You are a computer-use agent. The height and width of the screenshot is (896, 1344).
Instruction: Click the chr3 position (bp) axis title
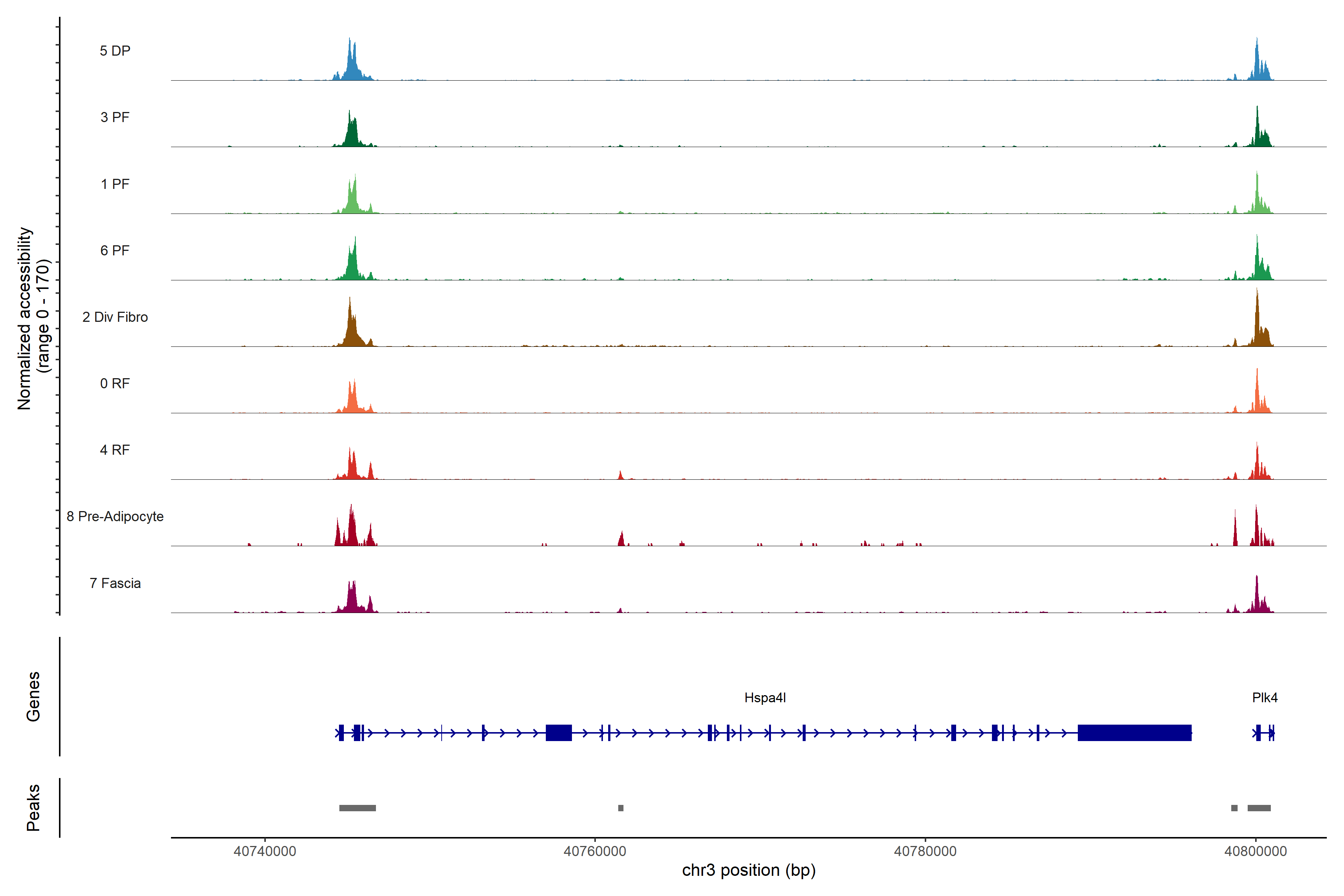[749, 870]
